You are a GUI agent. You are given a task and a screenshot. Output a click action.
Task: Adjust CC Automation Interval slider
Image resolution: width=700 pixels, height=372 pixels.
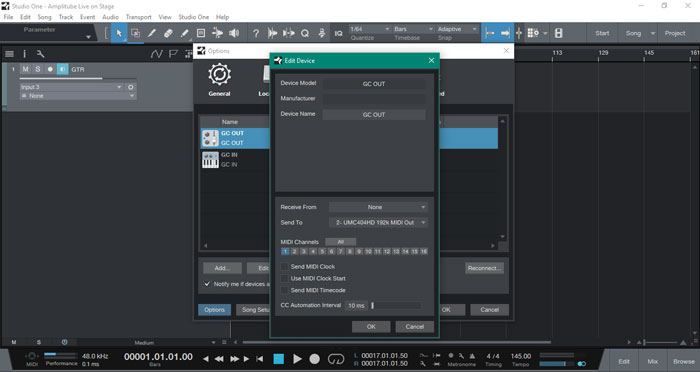pos(396,305)
